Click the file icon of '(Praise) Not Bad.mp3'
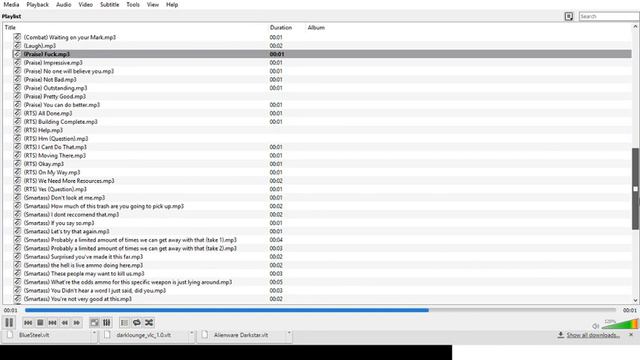The height and width of the screenshot is (360, 640). coord(17,79)
